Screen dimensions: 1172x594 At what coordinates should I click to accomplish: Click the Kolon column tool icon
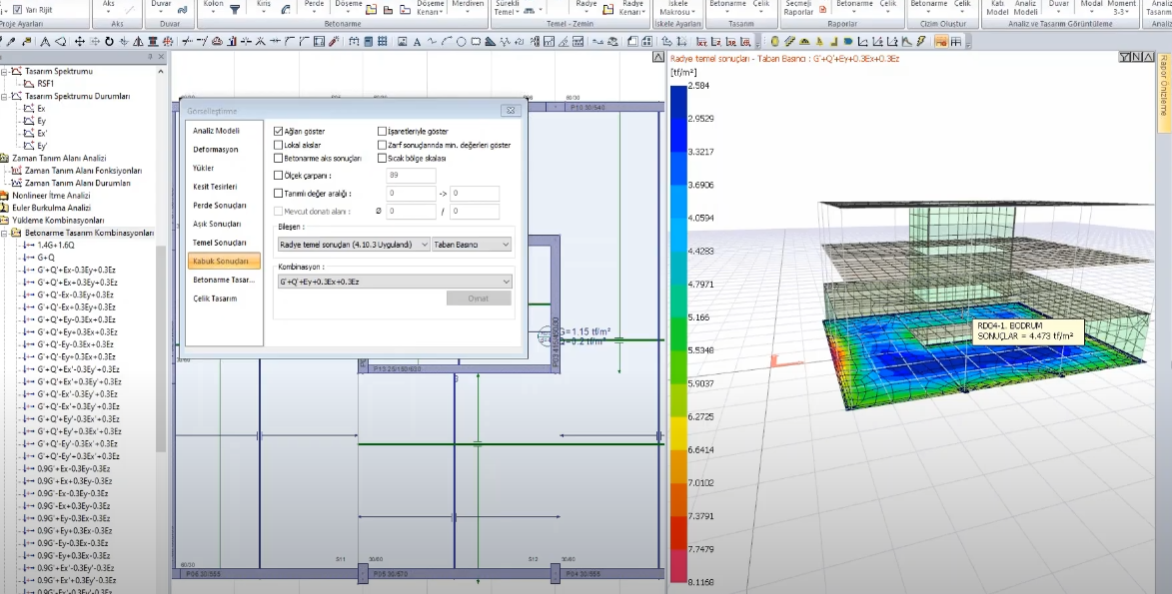[235, 9]
